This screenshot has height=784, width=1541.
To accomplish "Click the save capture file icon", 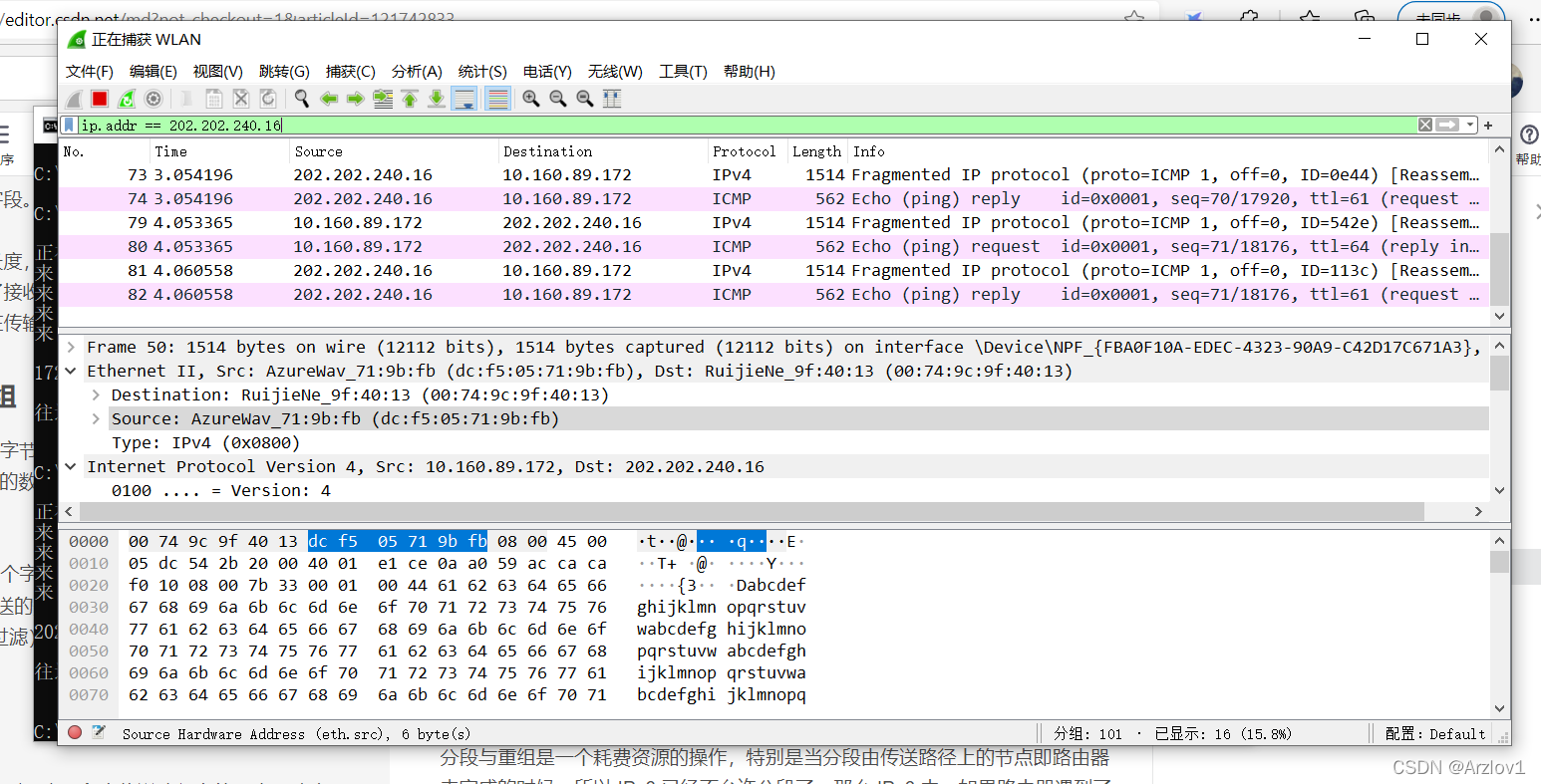I will [213, 99].
